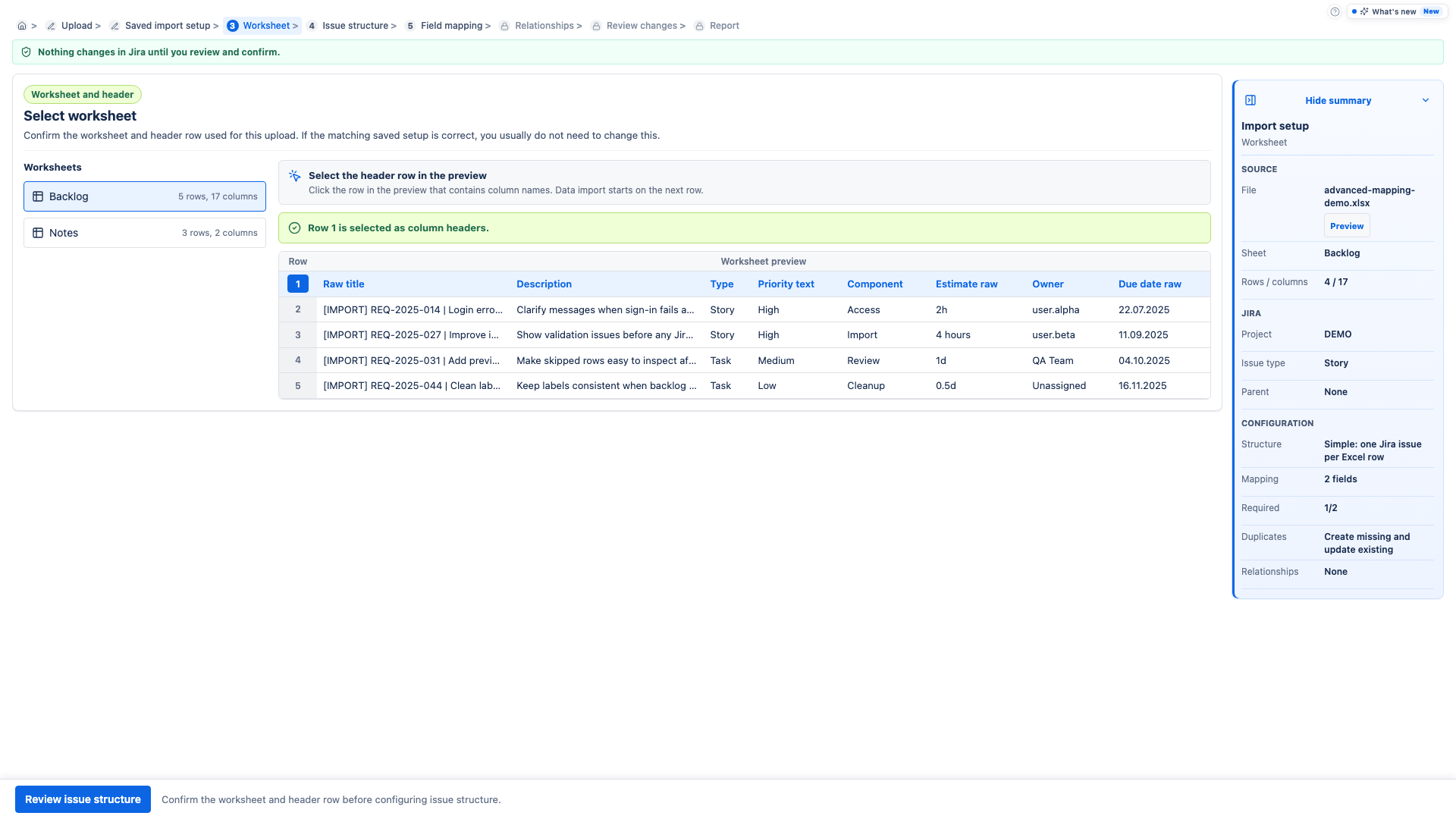Click the DEMO project value in summary
The height and width of the screenshot is (819, 1456).
1338,334
